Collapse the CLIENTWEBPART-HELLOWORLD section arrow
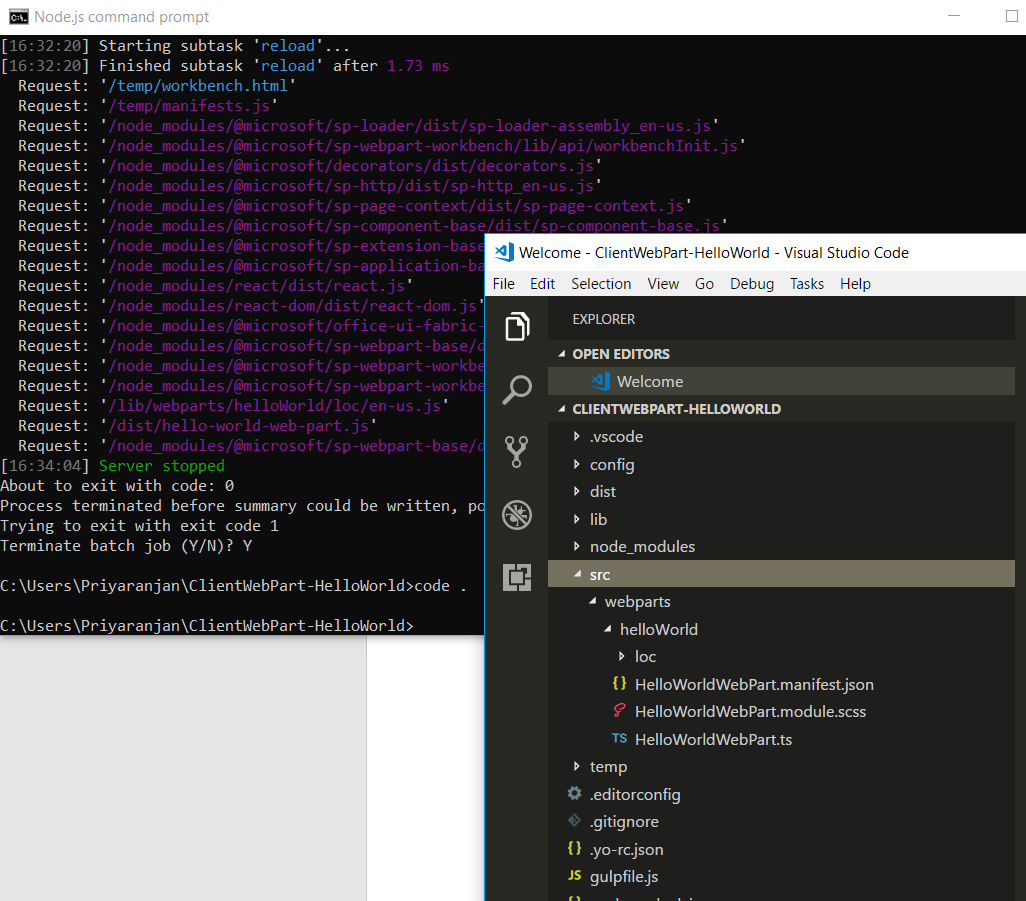 click(561, 409)
